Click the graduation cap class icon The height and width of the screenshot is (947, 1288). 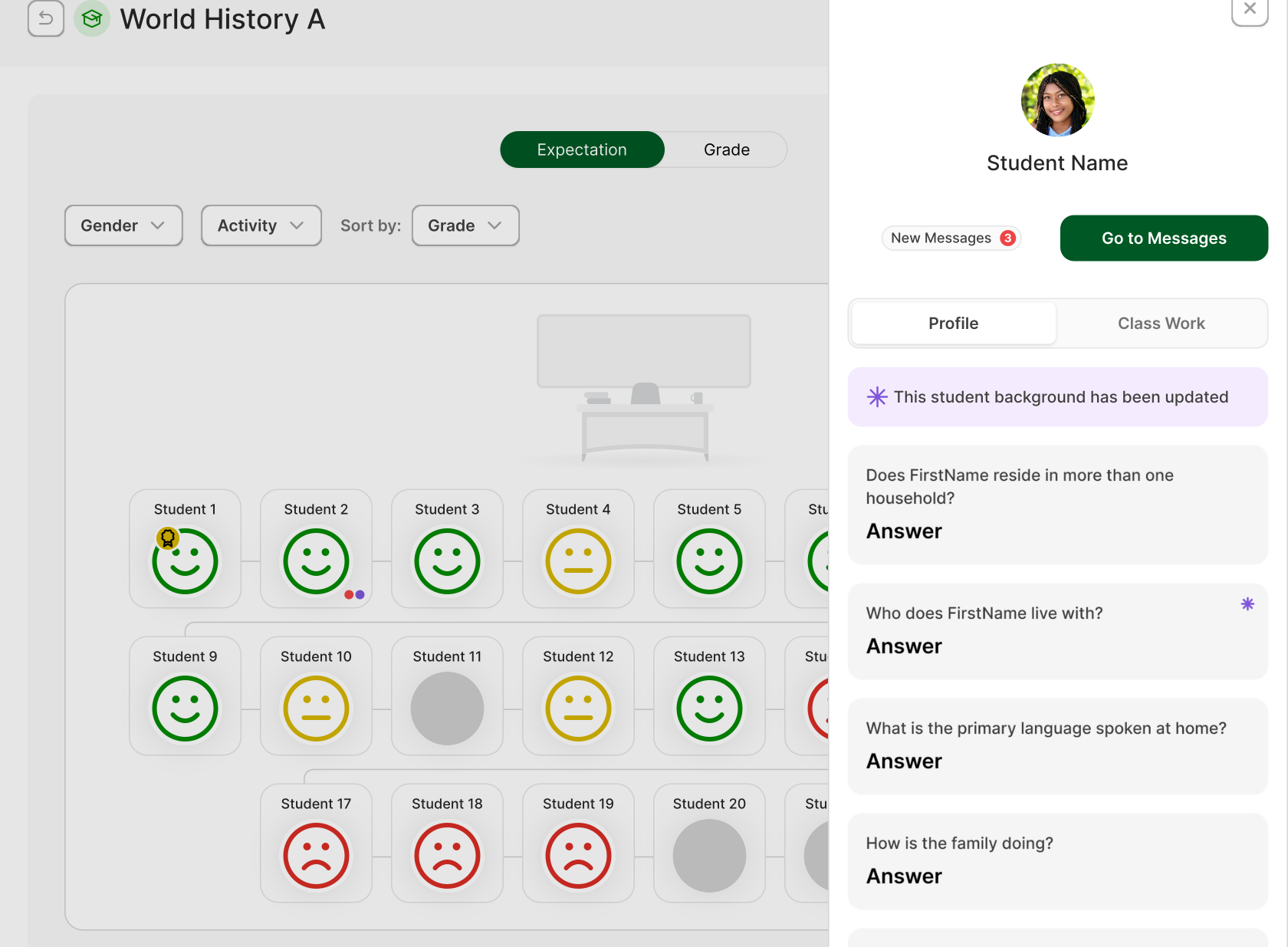coord(92,18)
